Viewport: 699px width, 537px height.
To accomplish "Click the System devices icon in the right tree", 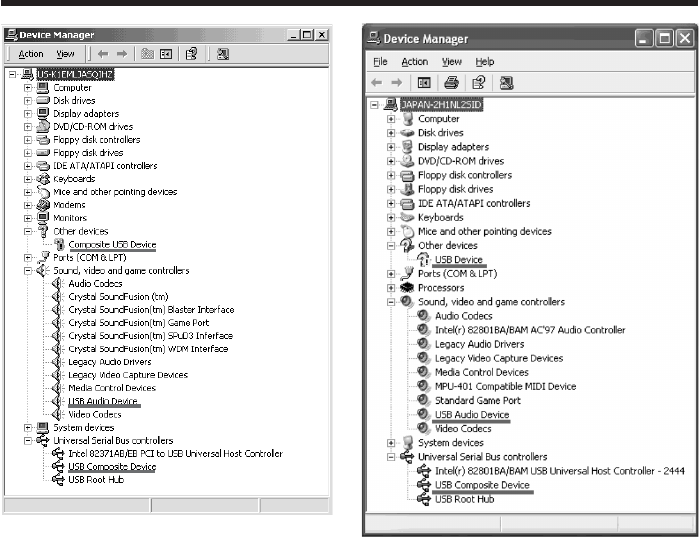I will (x=407, y=443).
